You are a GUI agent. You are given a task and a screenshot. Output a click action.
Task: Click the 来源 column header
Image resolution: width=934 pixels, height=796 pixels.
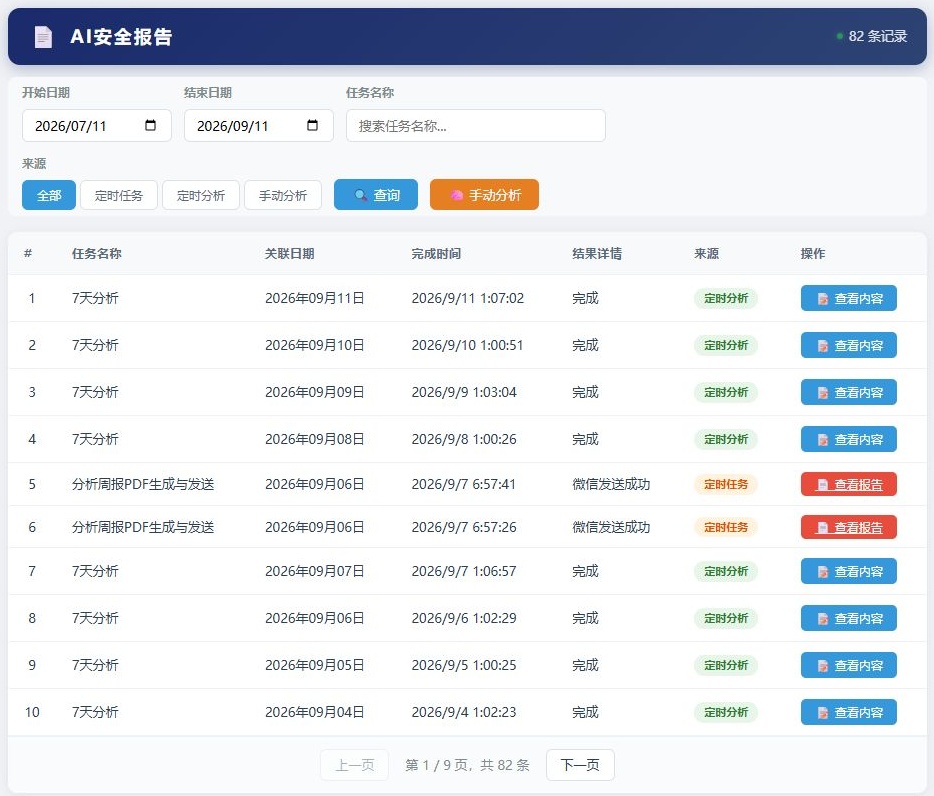pyautogui.click(x=706, y=253)
